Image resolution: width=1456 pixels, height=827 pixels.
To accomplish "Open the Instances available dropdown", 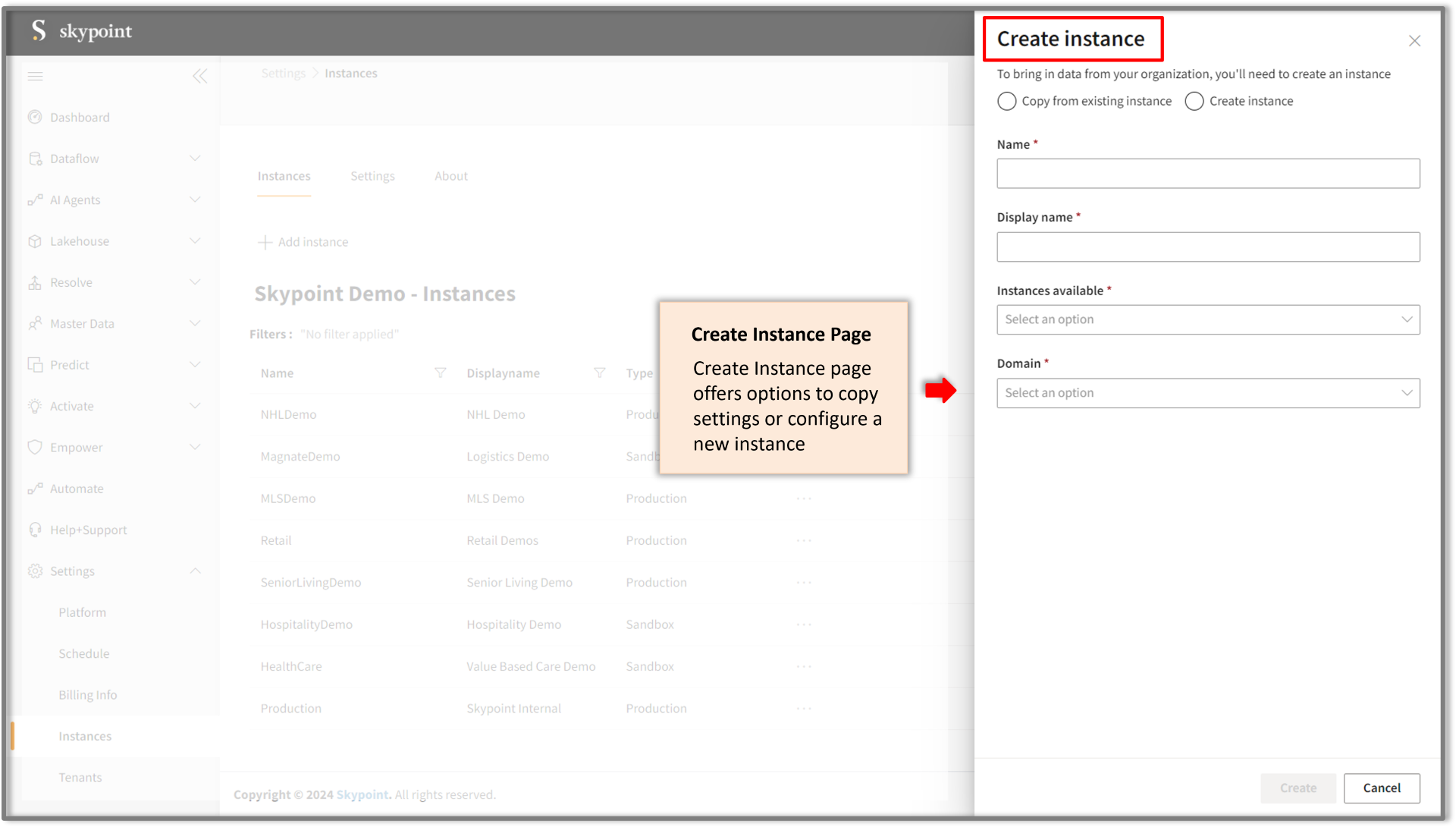I will pyautogui.click(x=1207, y=319).
